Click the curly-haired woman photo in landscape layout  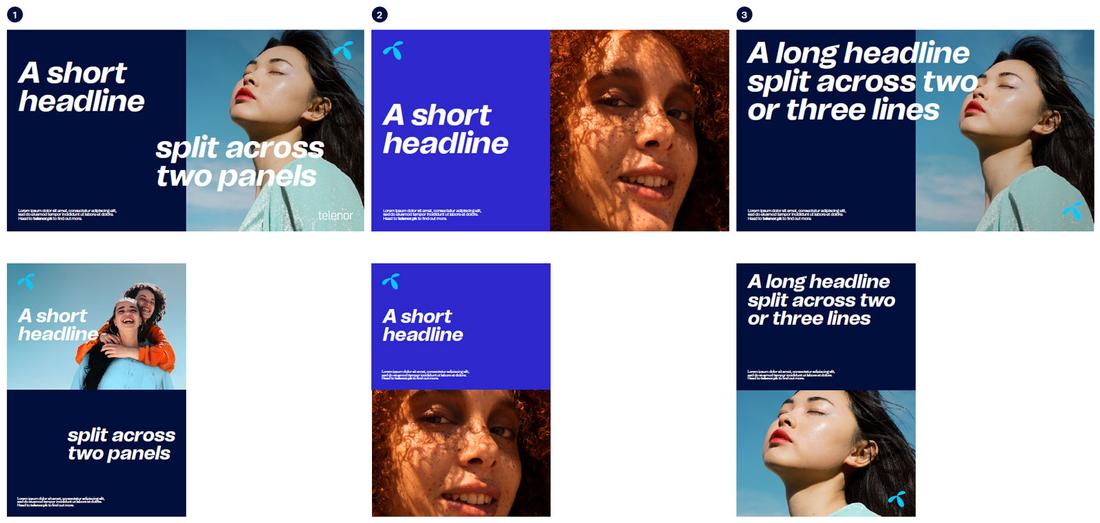point(640,130)
